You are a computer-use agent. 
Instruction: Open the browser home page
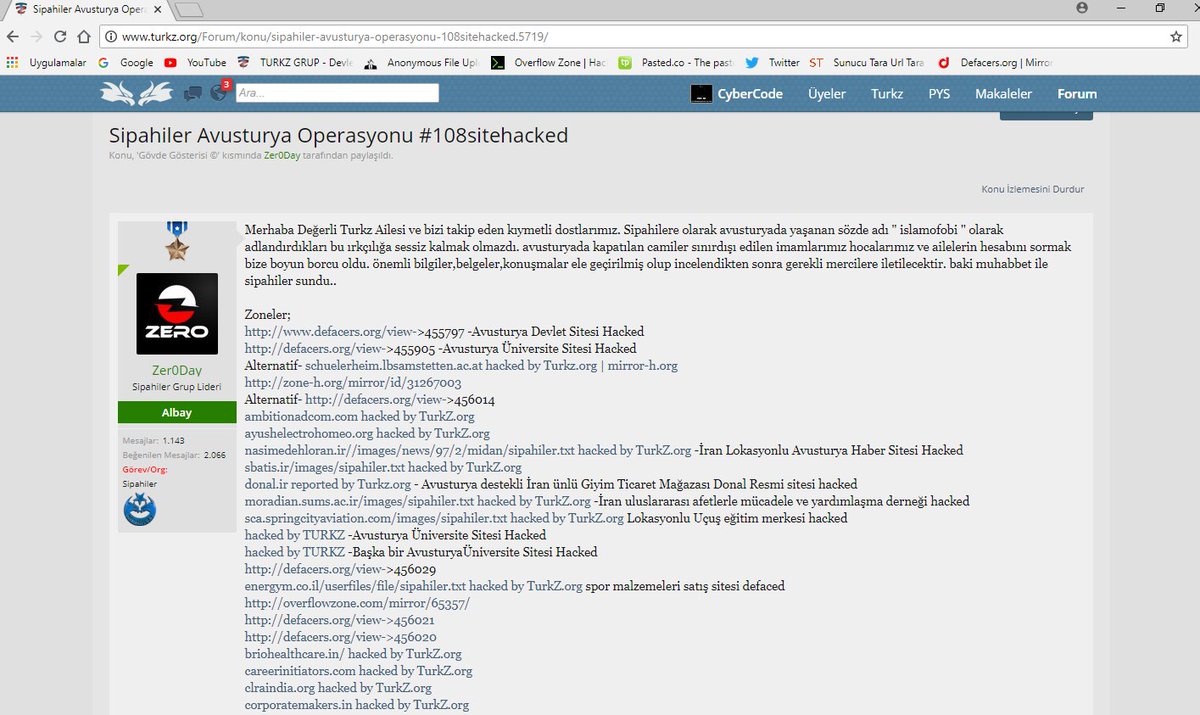[83, 36]
